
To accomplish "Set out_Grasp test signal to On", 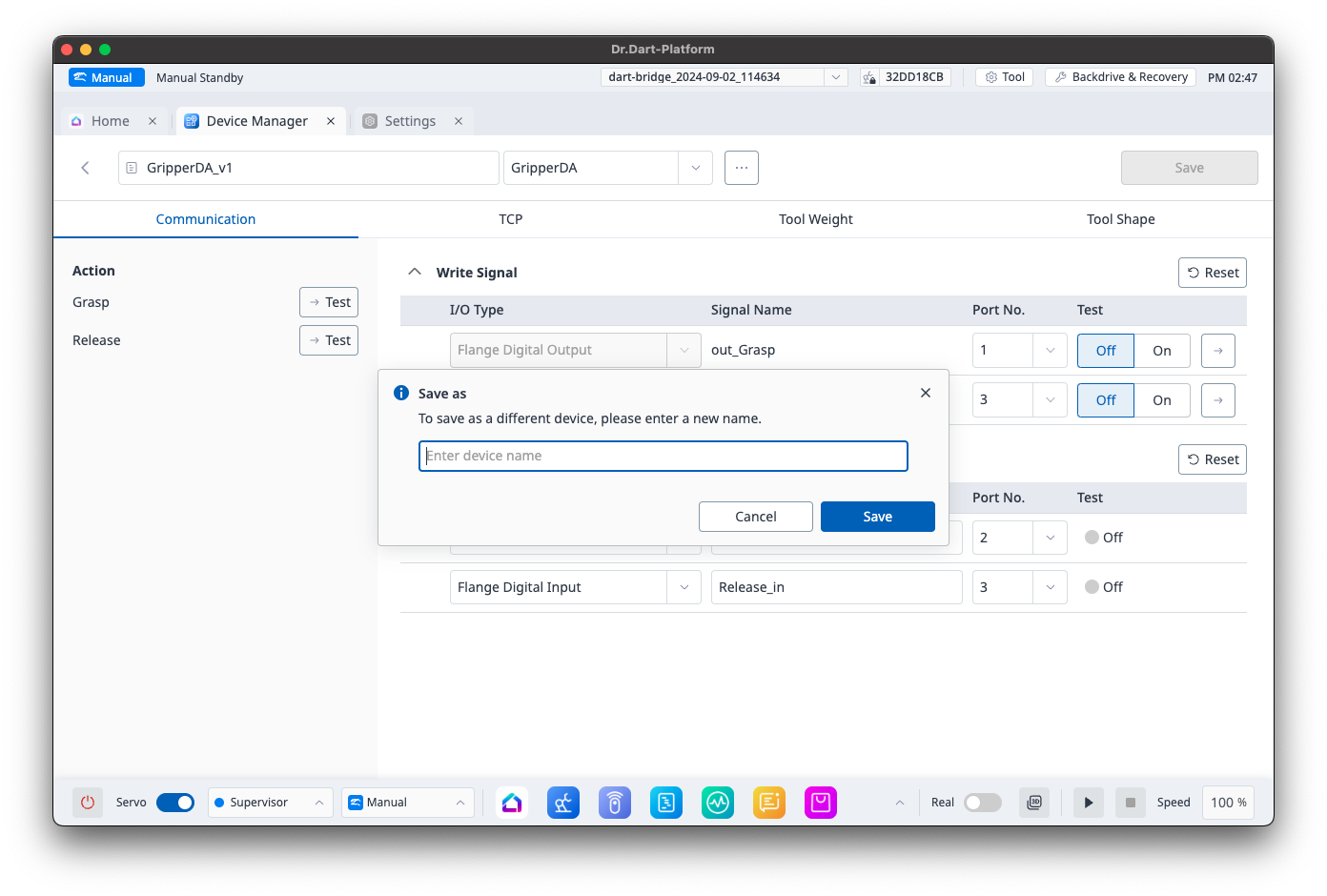I will click(x=1161, y=351).
